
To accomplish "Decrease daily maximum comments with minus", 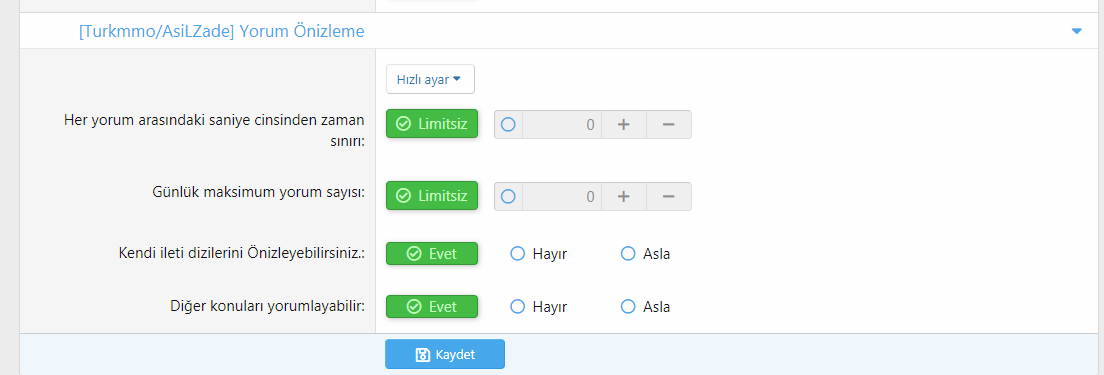I will point(669,196).
